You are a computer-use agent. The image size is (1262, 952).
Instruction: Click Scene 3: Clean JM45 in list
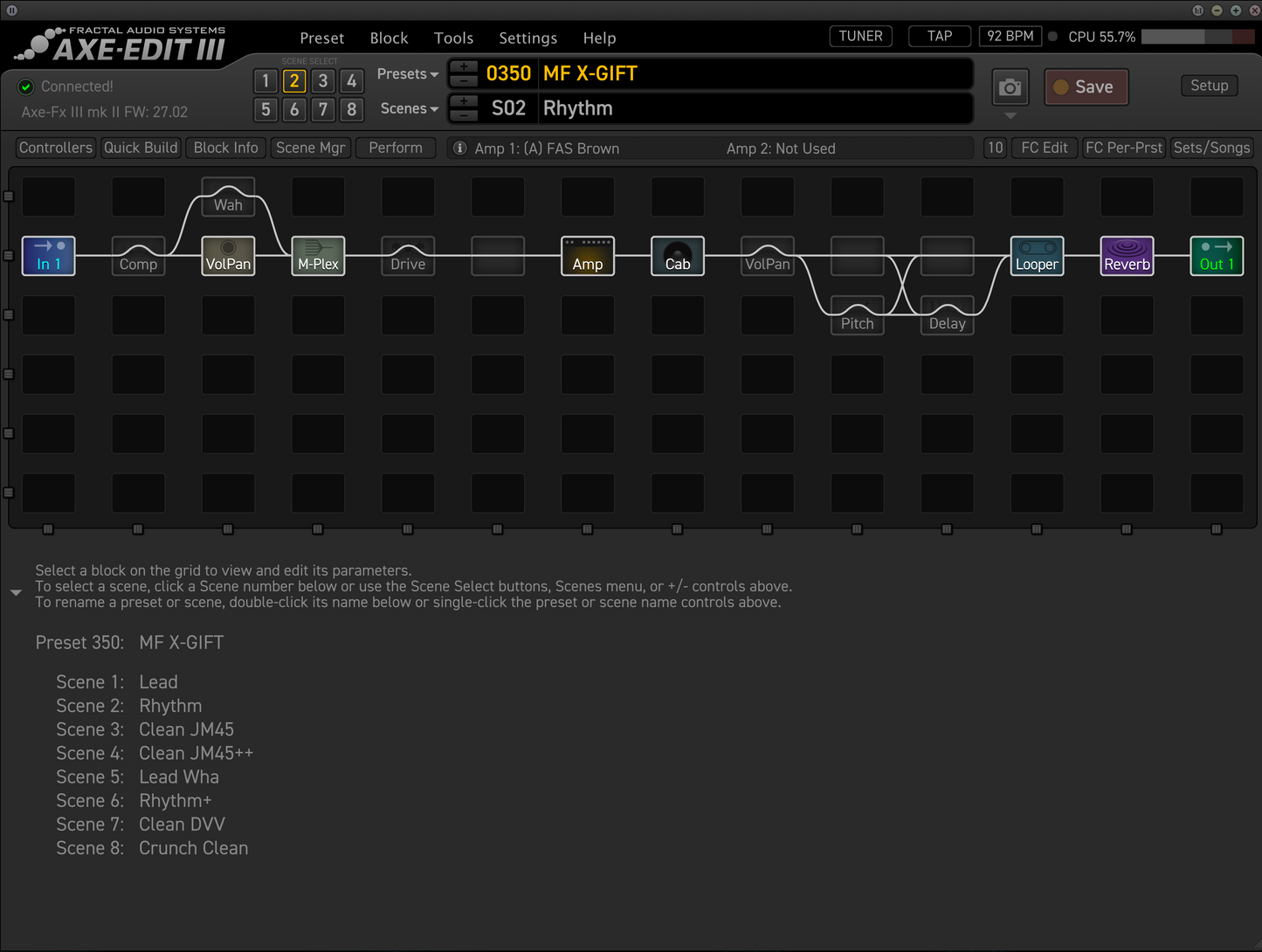145,730
